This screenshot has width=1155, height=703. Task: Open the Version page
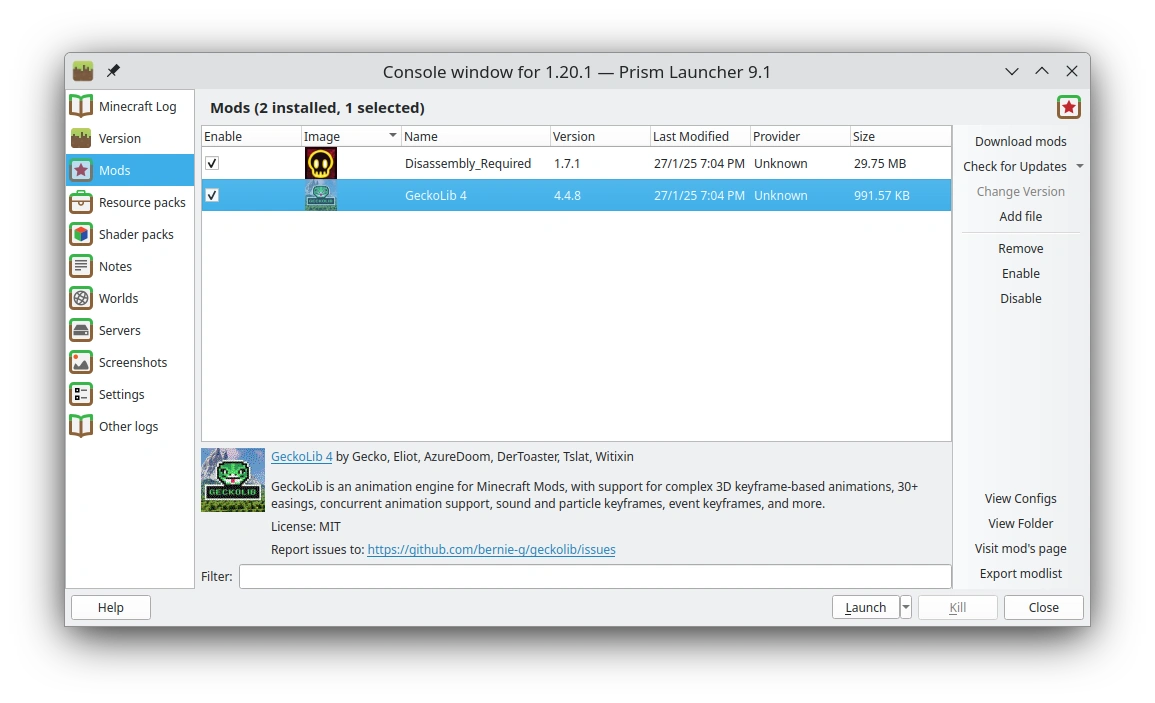click(119, 139)
